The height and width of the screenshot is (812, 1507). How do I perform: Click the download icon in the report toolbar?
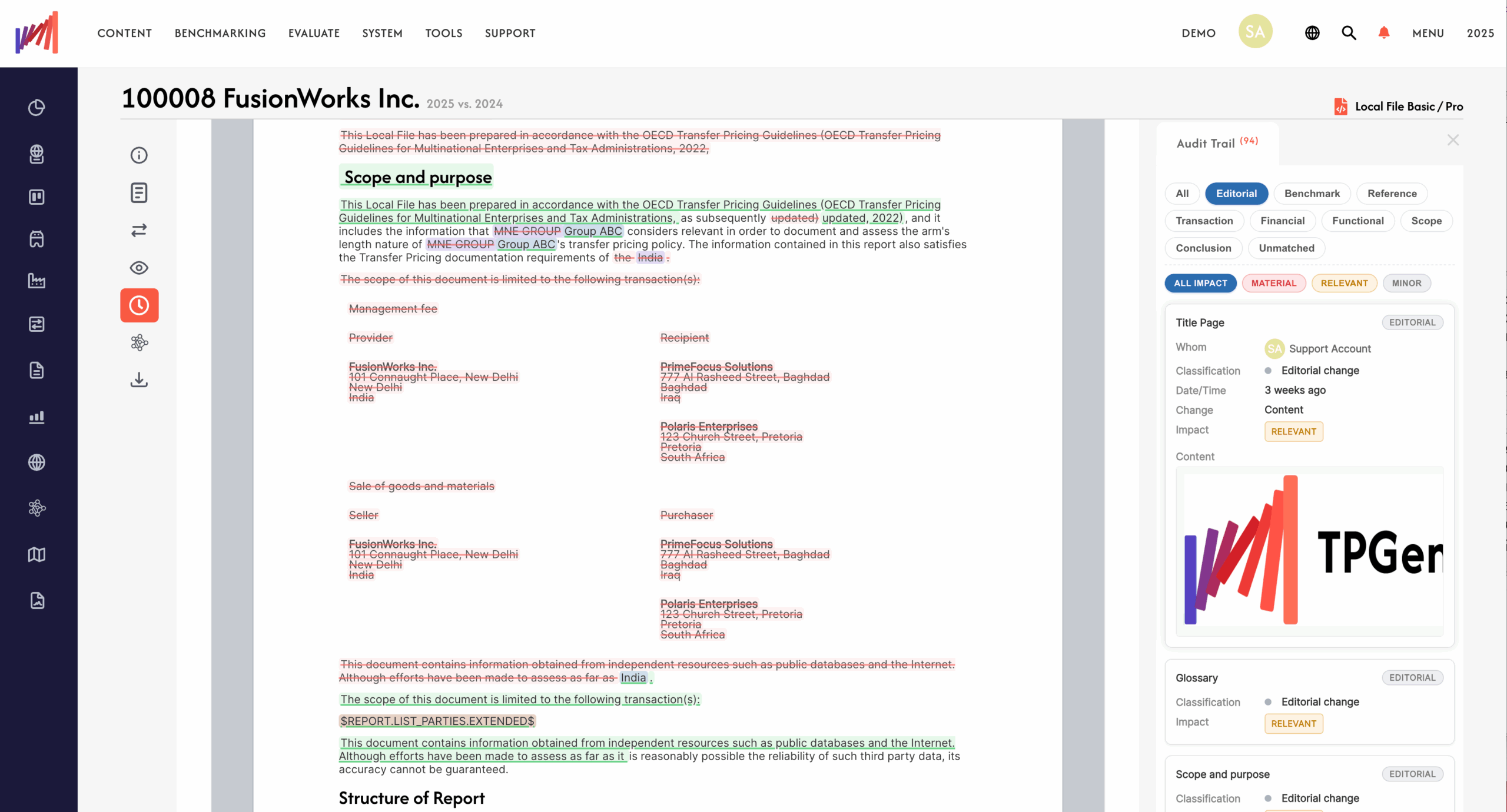tap(139, 380)
